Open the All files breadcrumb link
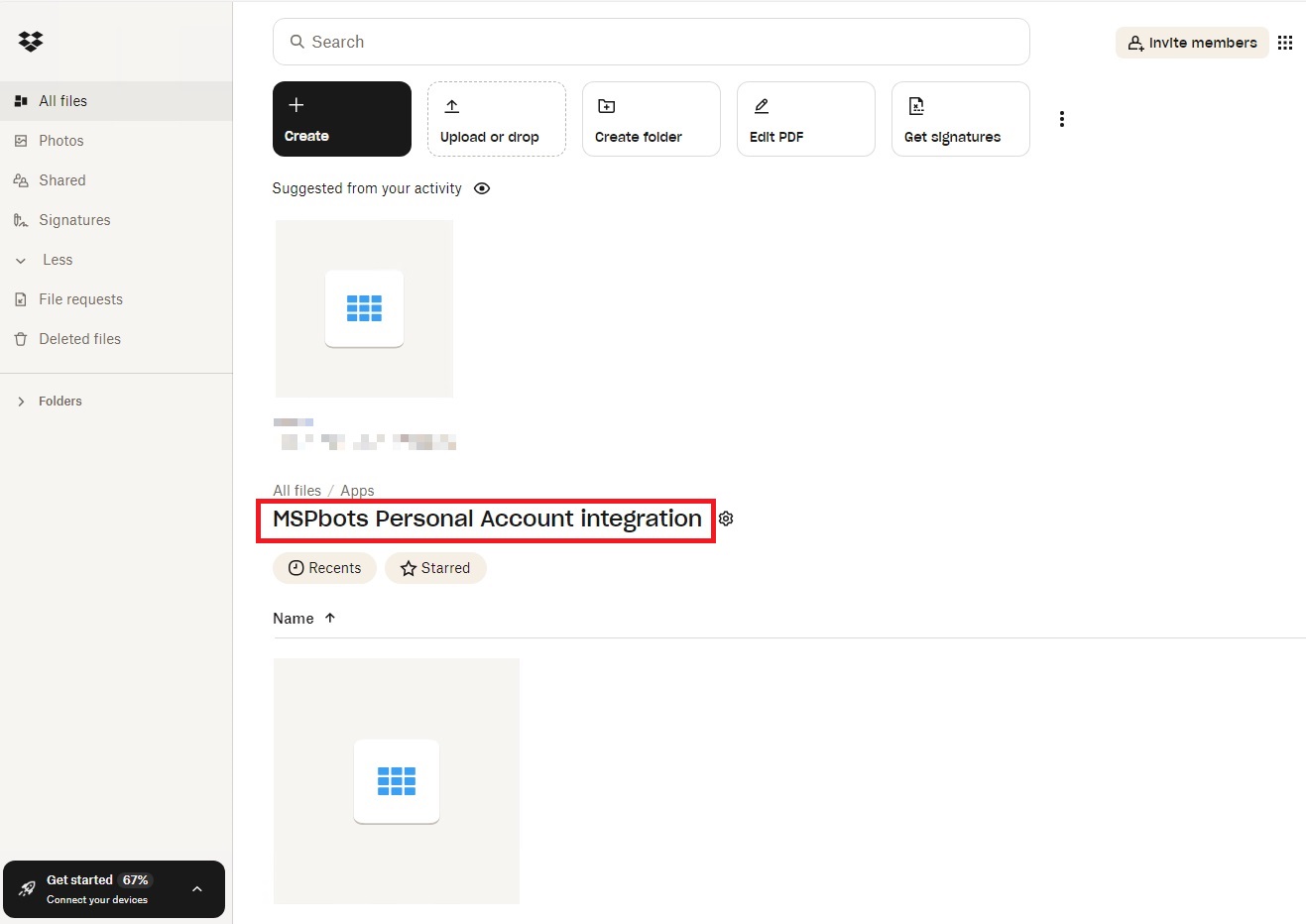 pos(297,490)
